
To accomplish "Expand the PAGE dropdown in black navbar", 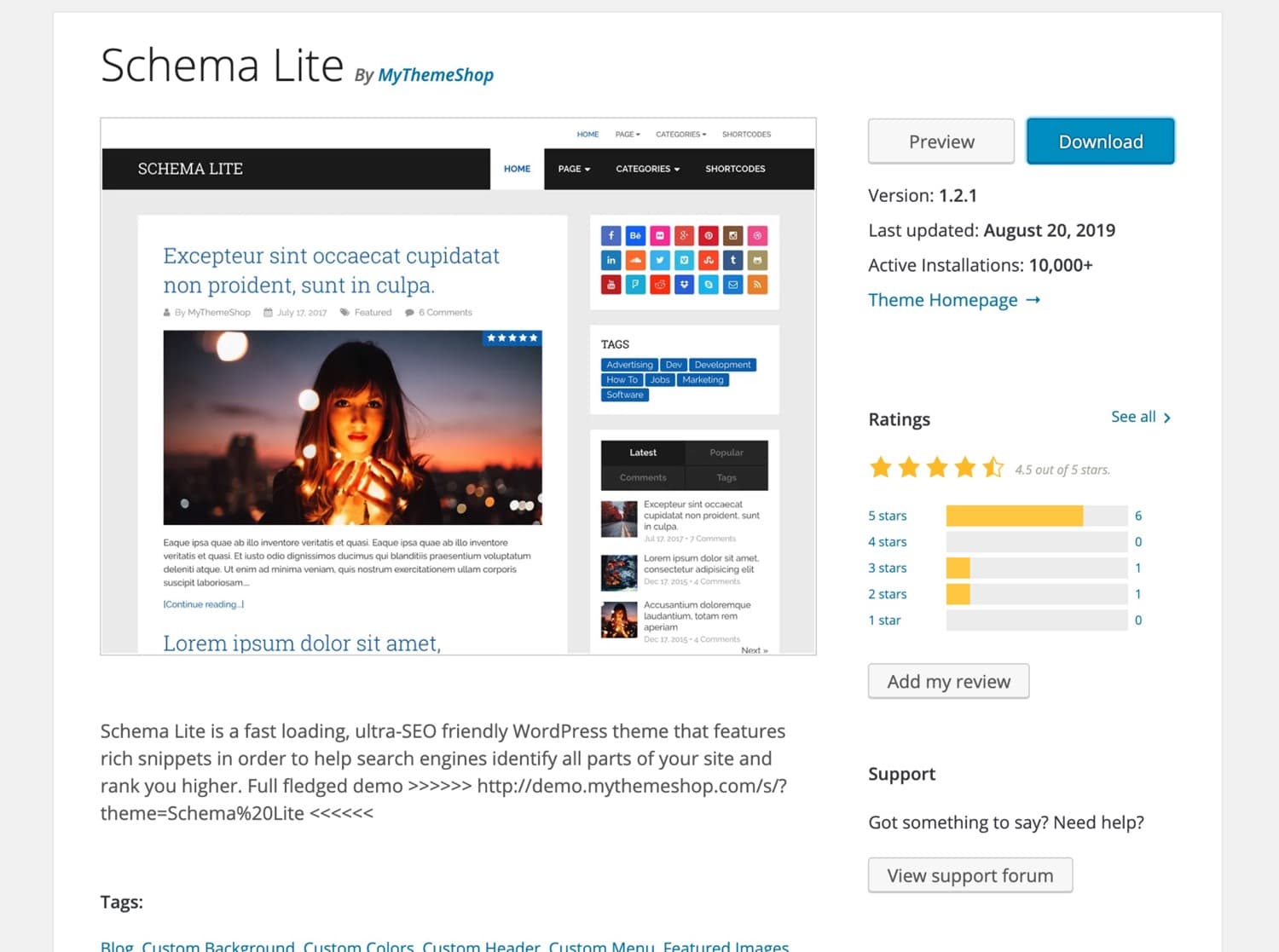I will click(572, 169).
